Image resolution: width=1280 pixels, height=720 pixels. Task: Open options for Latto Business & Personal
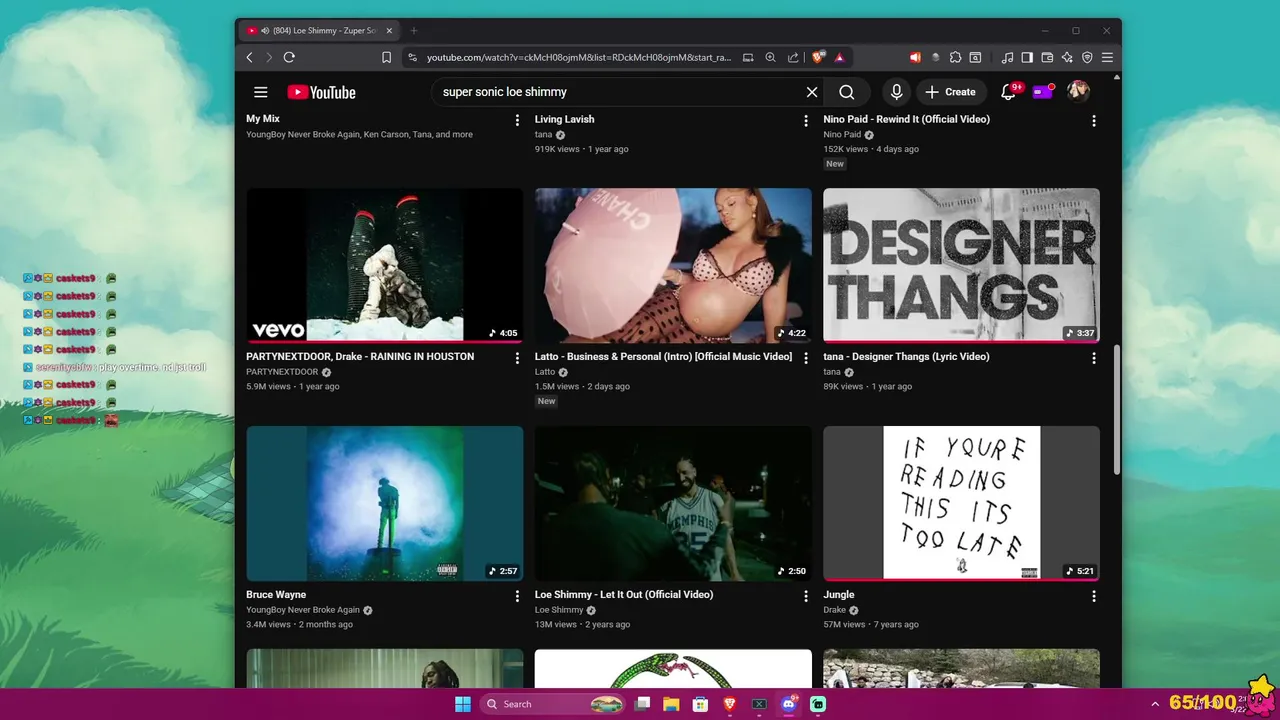[x=806, y=358]
